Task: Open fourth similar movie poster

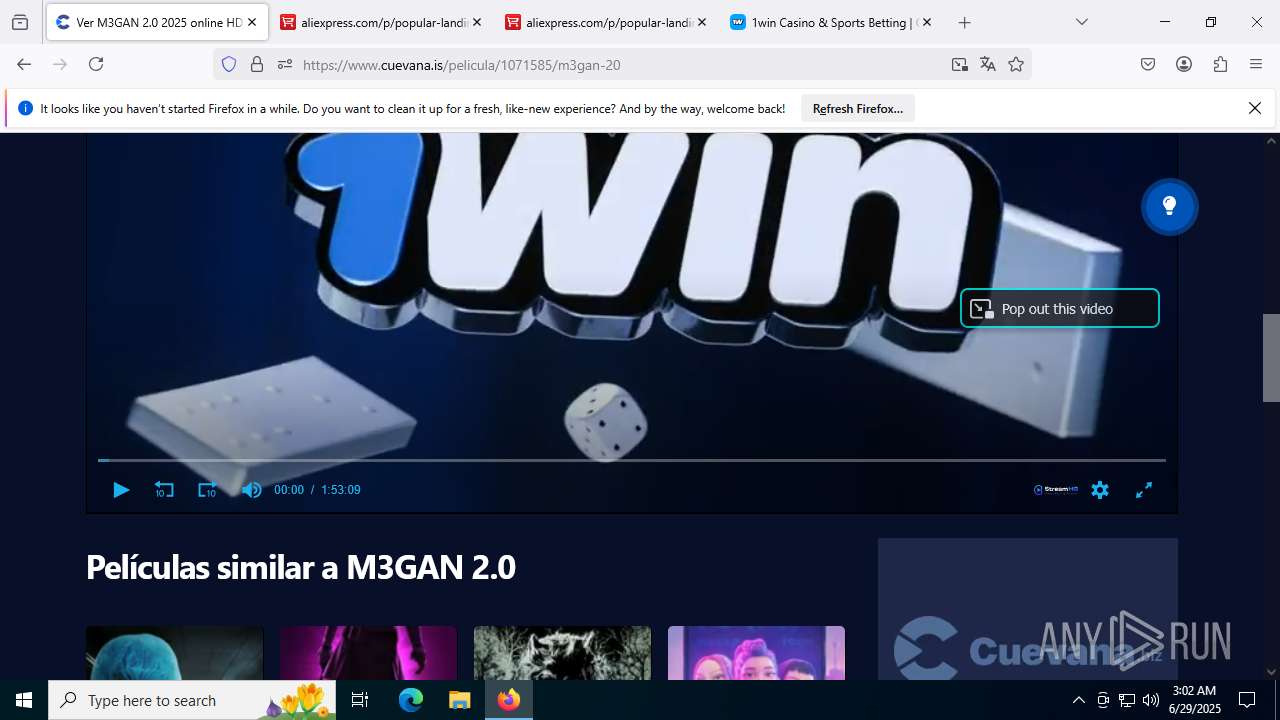Action: [756, 653]
